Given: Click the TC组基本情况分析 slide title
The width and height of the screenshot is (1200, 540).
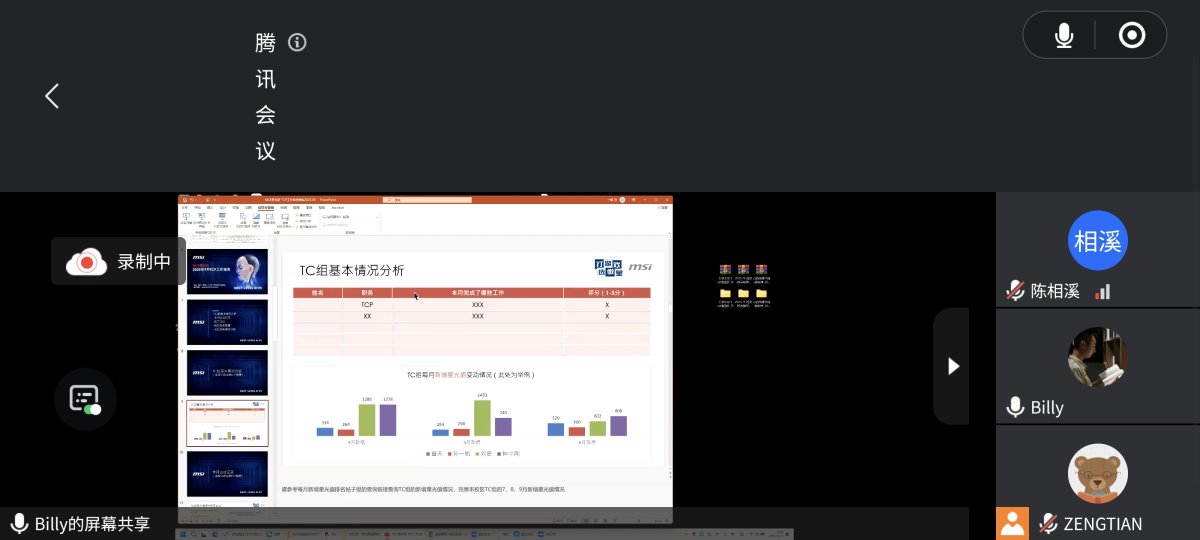Looking at the screenshot, I should point(352,270).
